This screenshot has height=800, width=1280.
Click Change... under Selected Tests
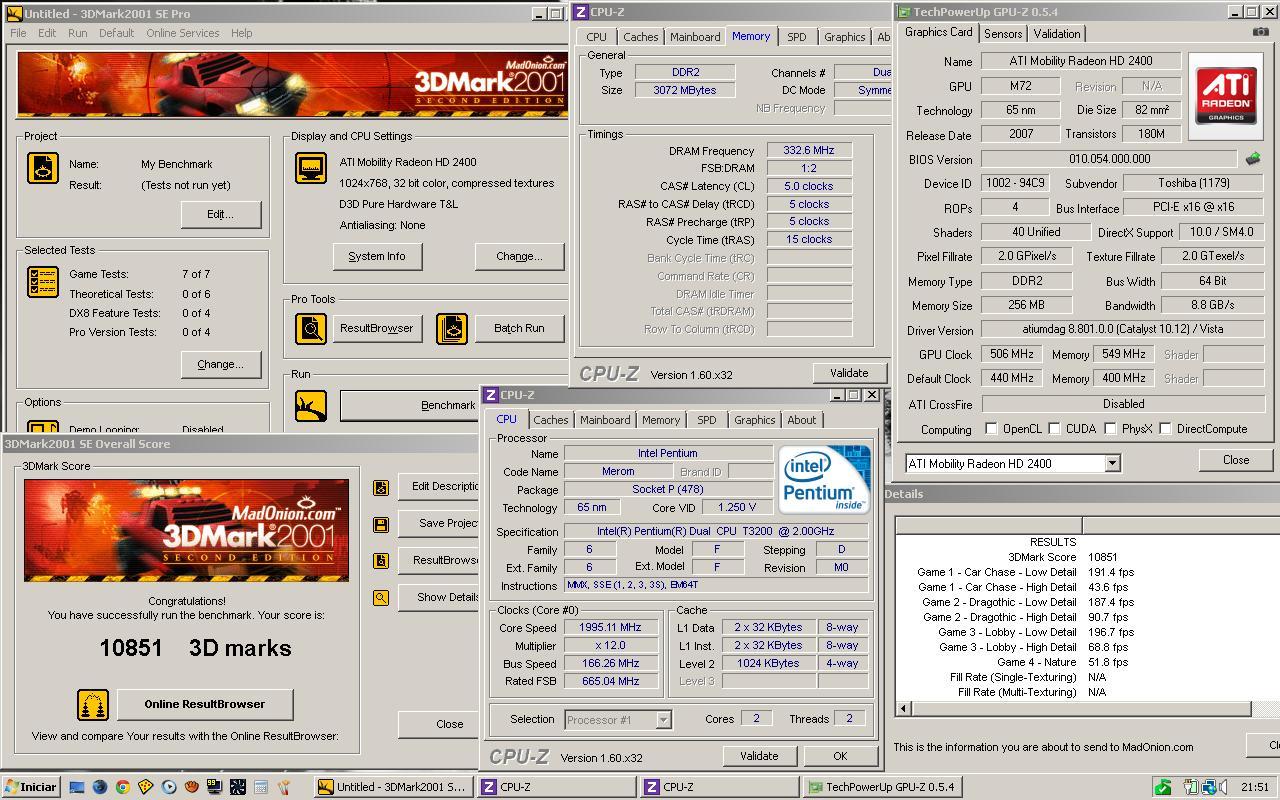coord(220,364)
